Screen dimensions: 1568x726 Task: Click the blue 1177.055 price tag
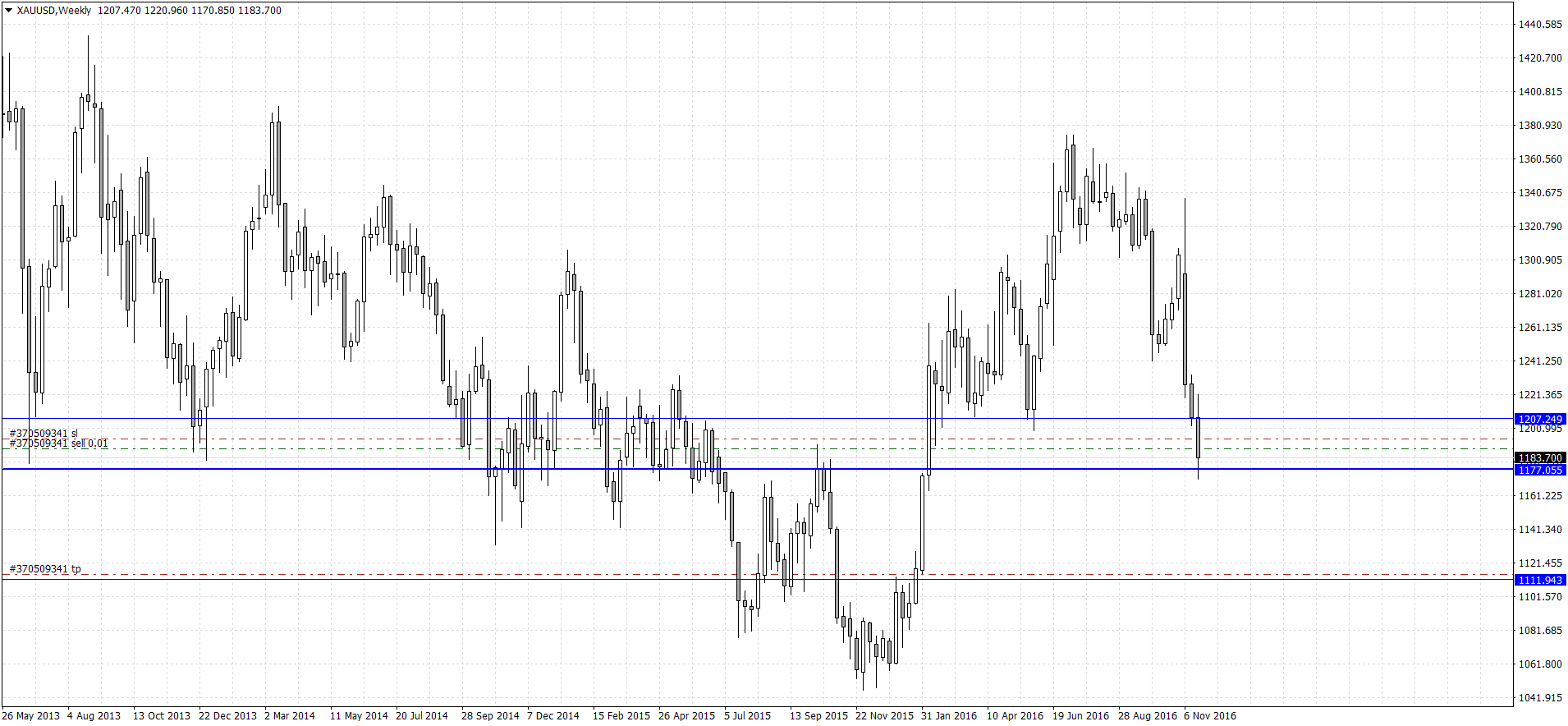(x=1540, y=470)
